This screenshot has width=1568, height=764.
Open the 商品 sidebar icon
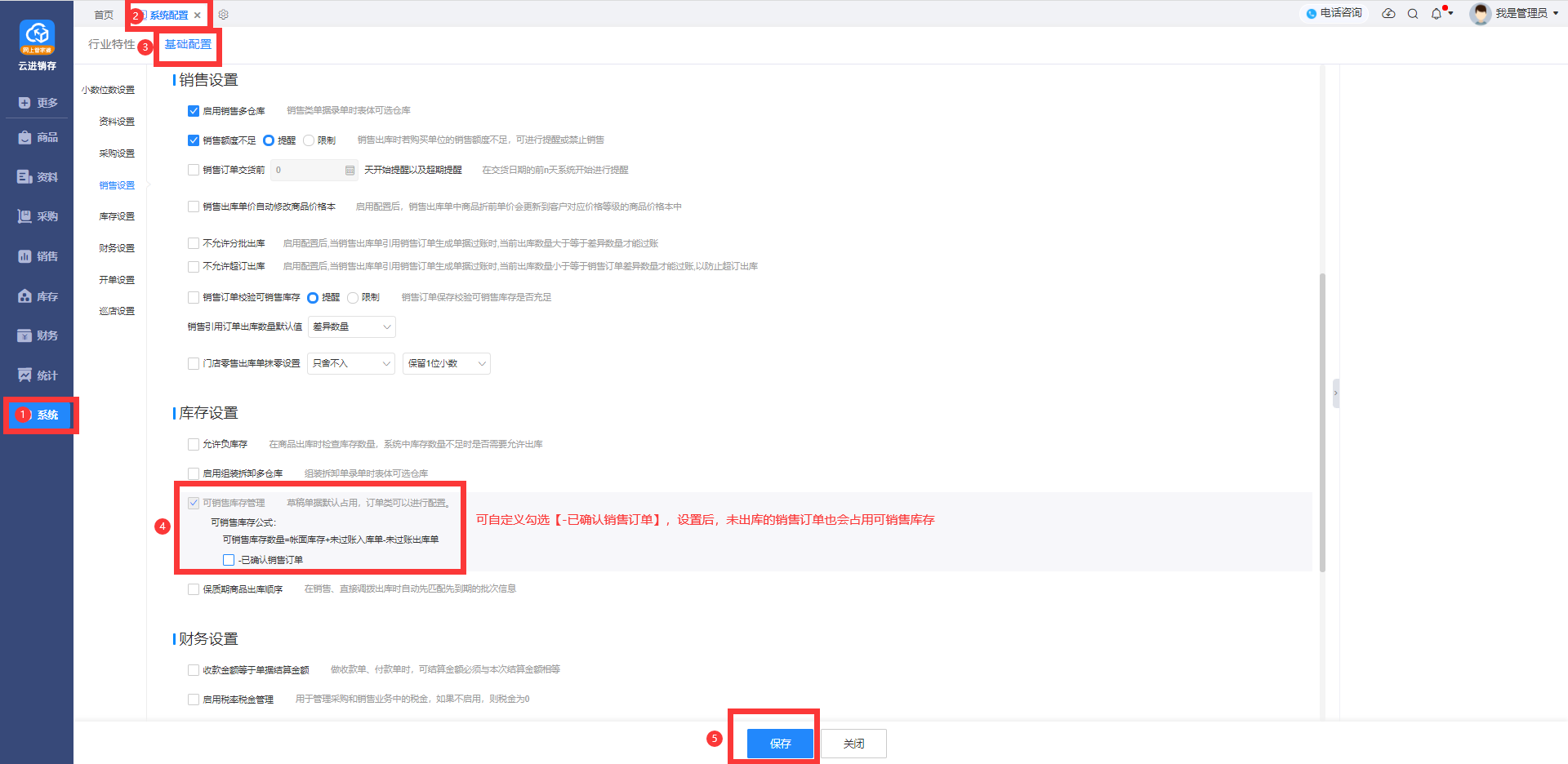38,137
